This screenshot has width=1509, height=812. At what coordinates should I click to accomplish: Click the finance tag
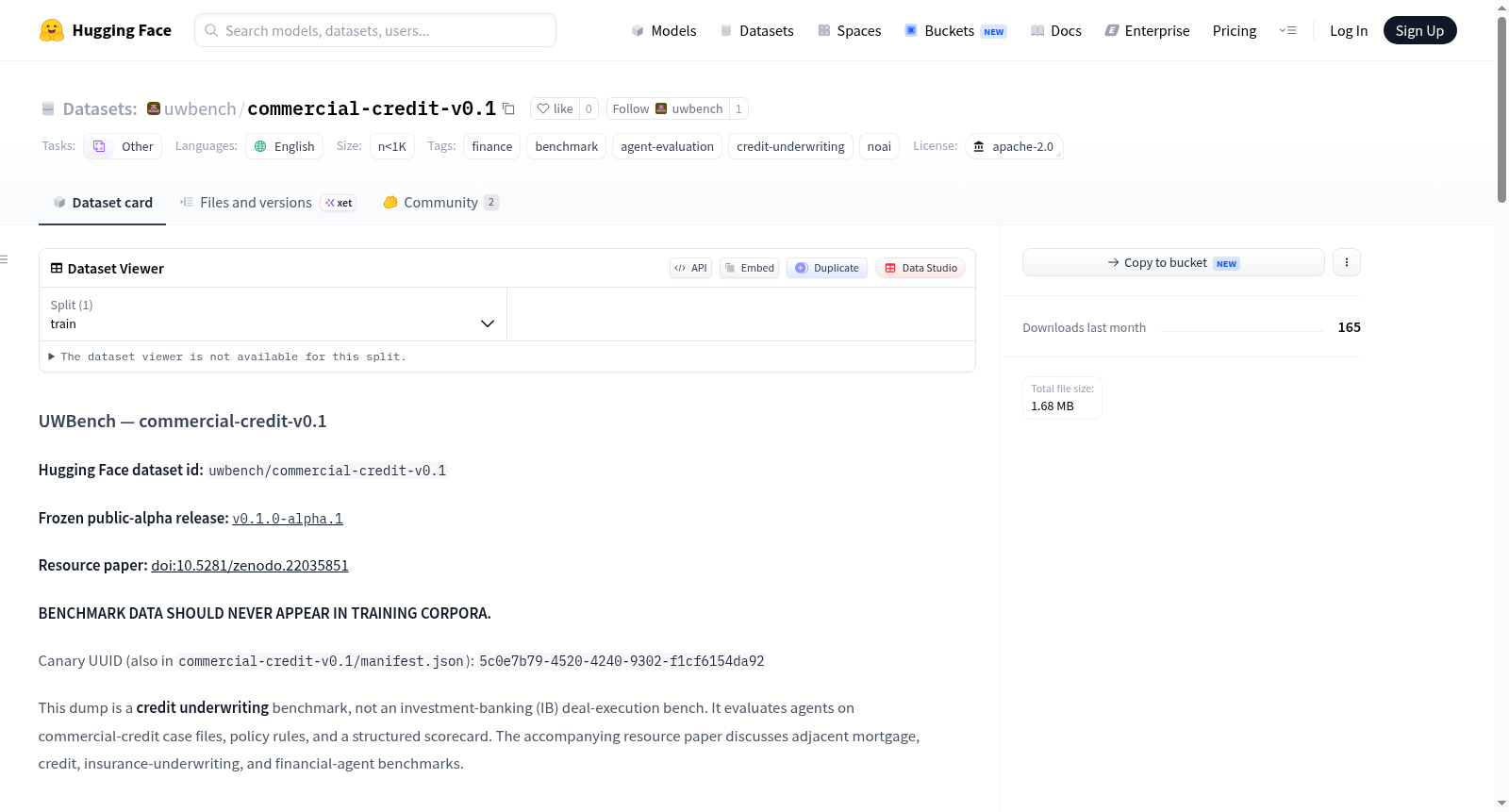pyautogui.click(x=492, y=146)
